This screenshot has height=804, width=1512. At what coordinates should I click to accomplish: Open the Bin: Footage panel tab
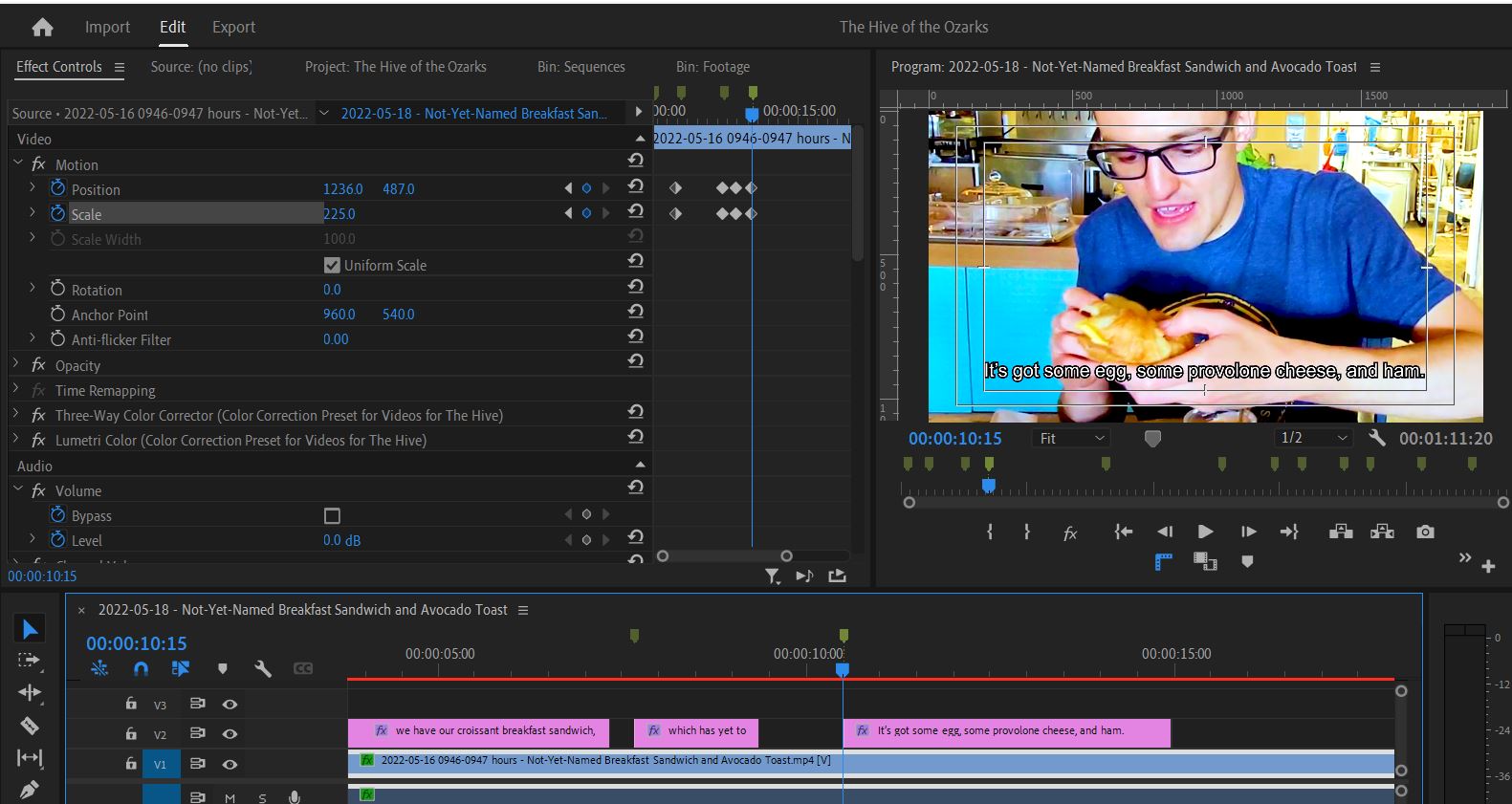click(712, 67)
